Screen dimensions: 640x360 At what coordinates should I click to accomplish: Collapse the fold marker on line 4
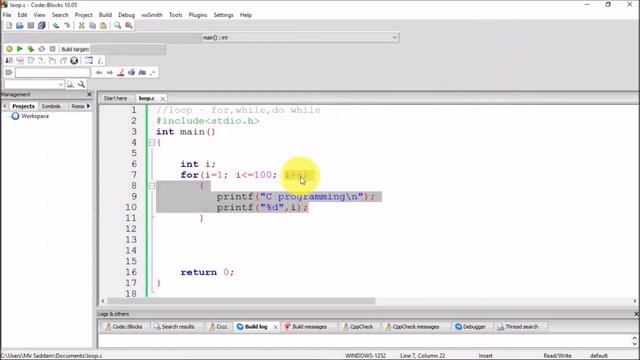pyautogui.click(x=152, y=142)
